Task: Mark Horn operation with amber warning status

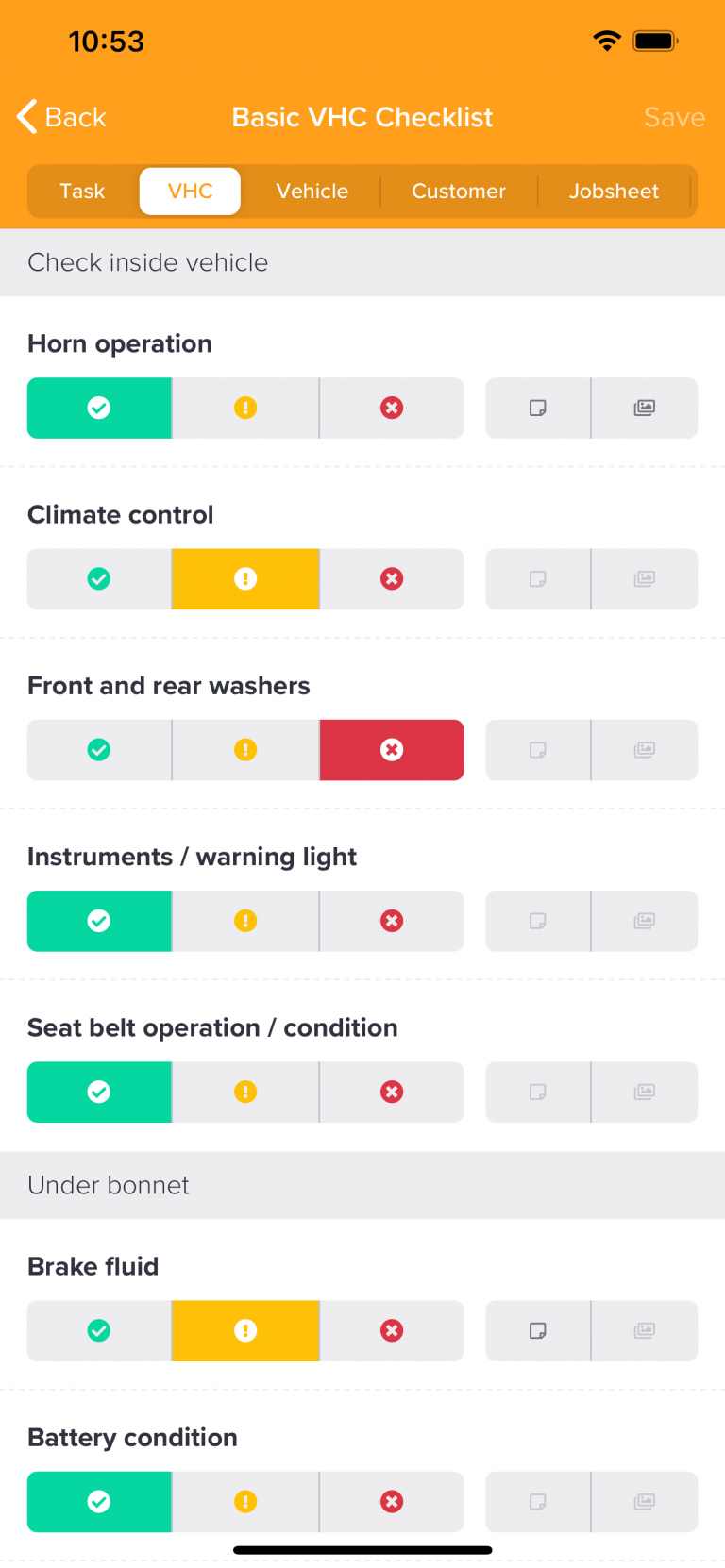Action: click(x=245, y=408)
